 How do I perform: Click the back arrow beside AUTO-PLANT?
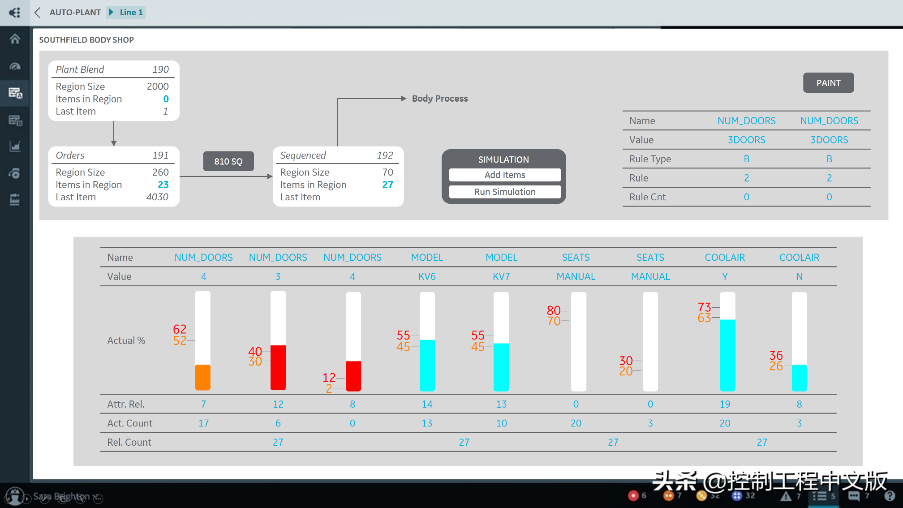point(37,12)
